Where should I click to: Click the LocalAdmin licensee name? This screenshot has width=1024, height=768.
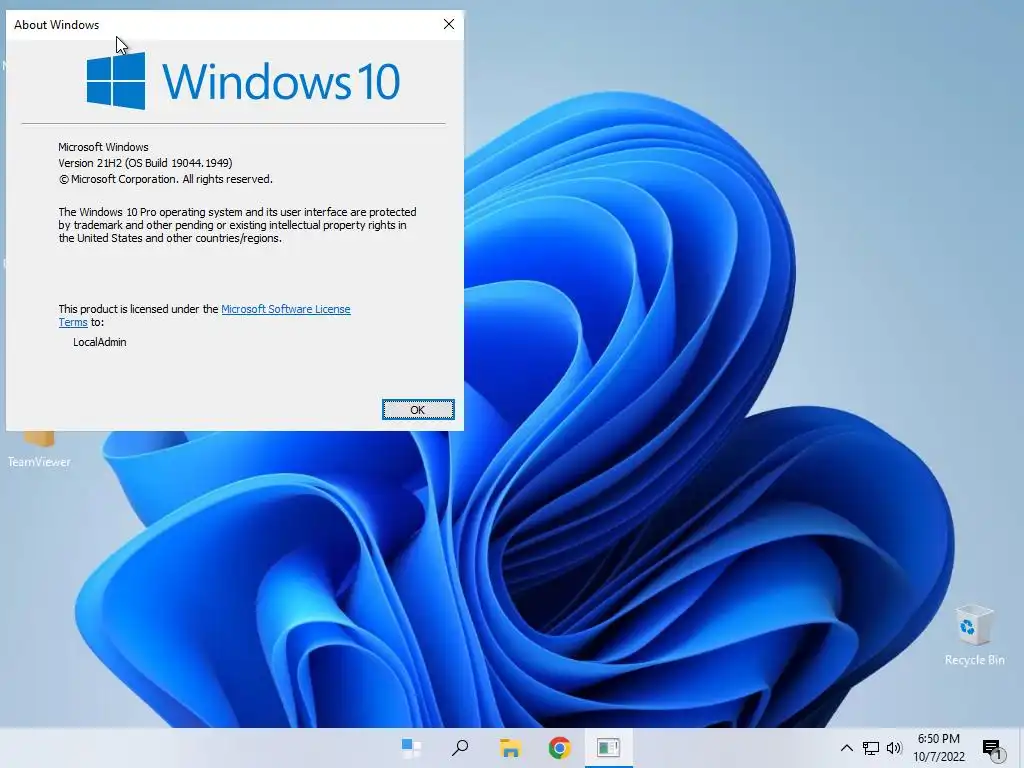tap(99, 342)
